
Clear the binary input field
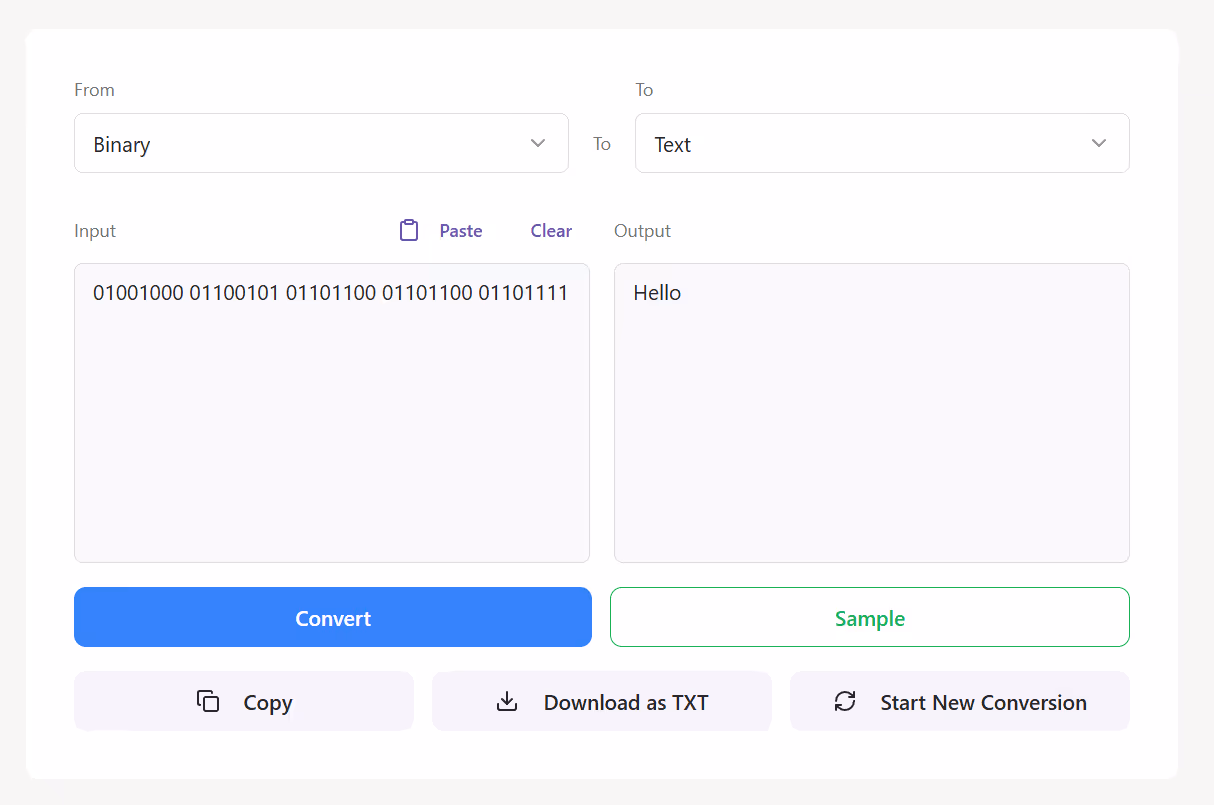(551, 230)
